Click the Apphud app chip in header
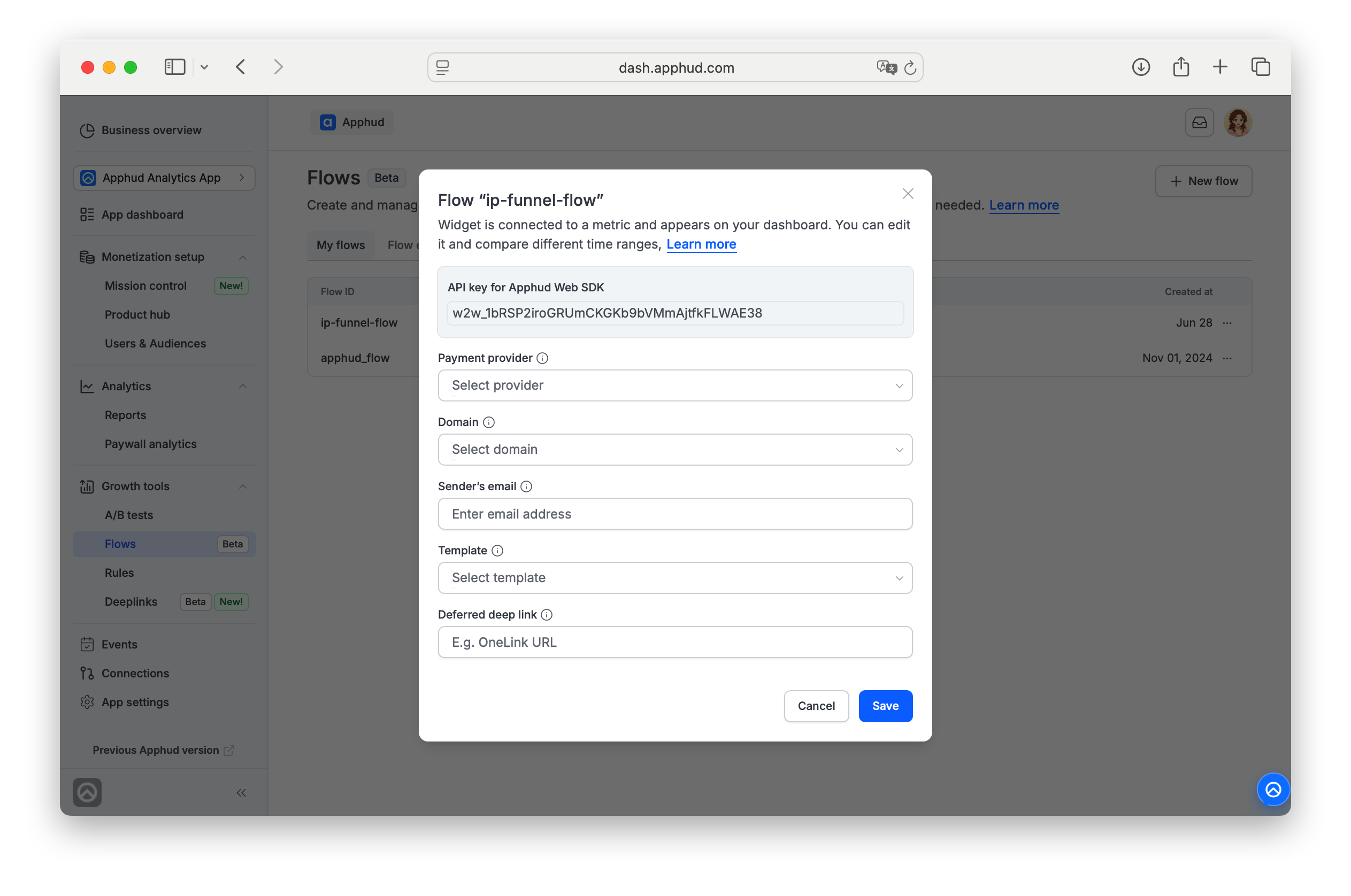 [352, 122]
